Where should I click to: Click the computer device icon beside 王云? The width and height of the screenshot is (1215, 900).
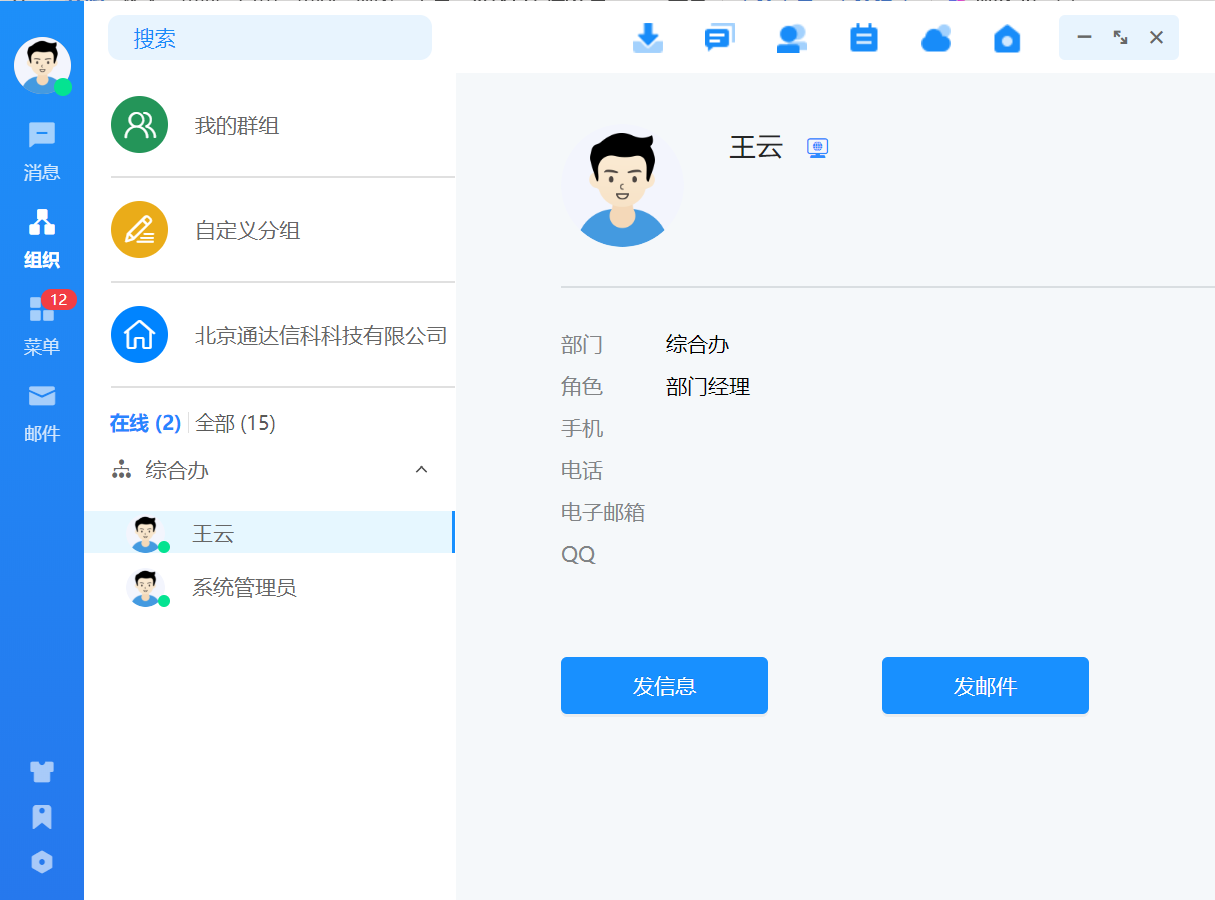click(817, 148)
